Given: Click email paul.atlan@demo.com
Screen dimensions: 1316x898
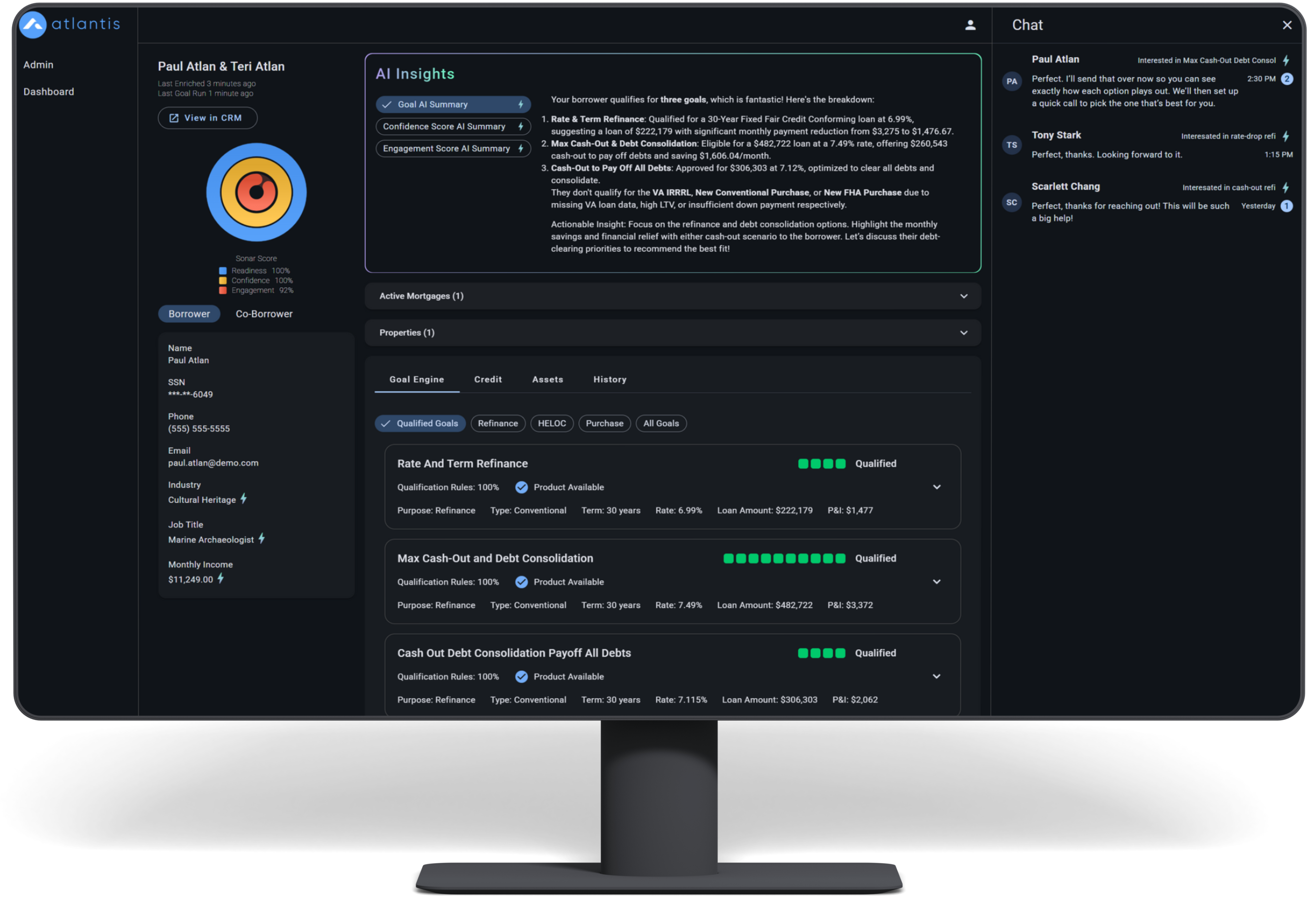Looking at the screenshot, I should pos(213,463).
